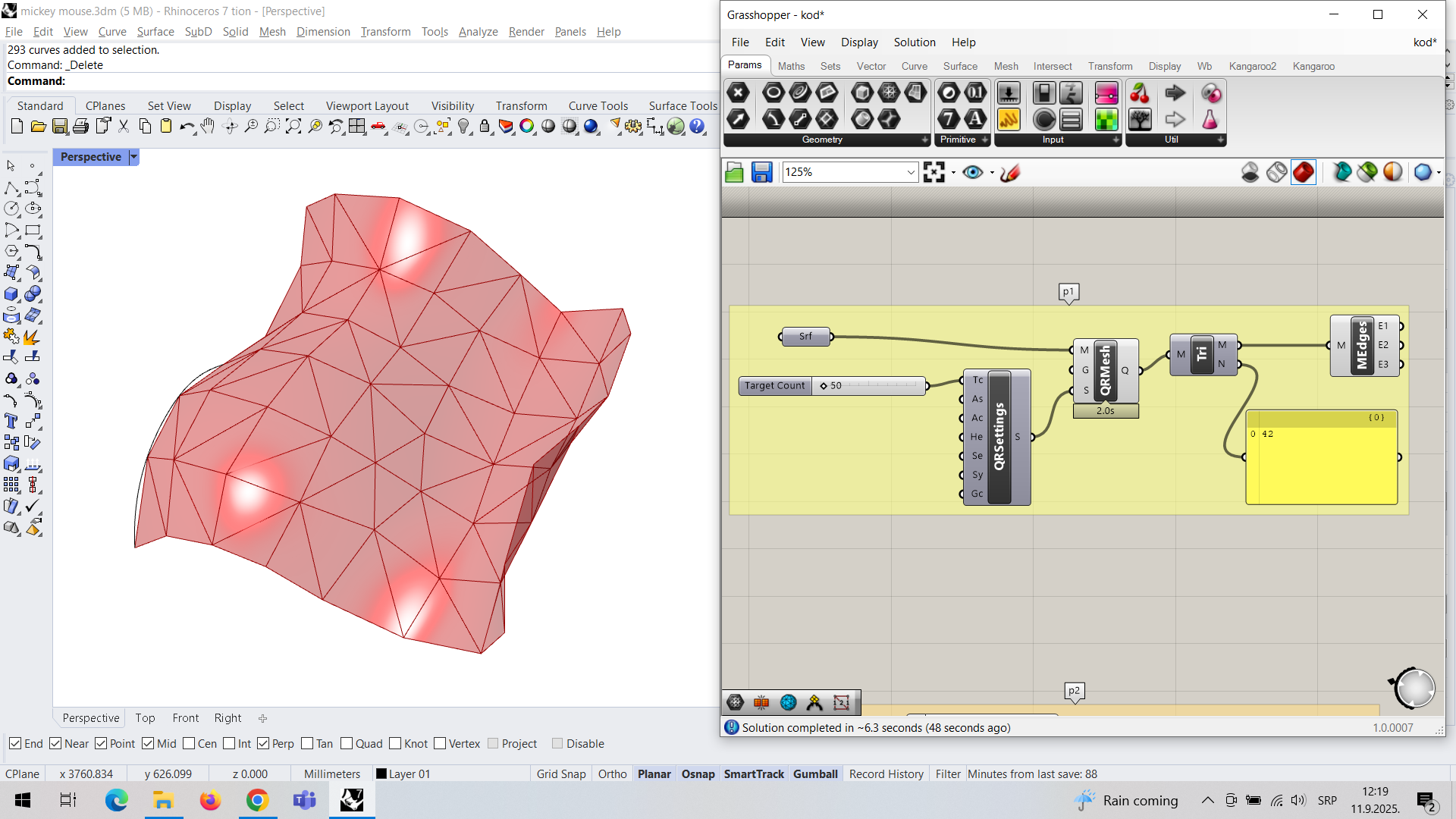Save the Rhino model with floppy icon
The width and height of the screenshot is (1456, 819).
tap(59, 127)
